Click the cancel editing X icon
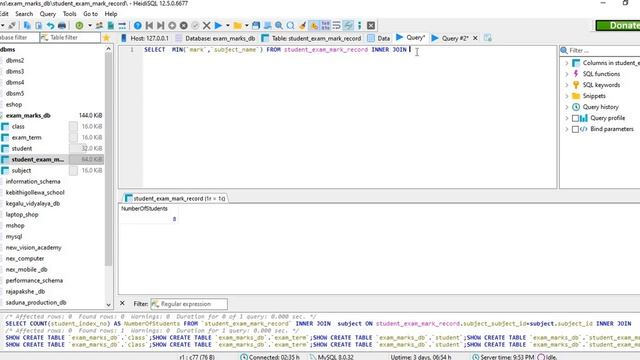 [x=207, y=25]
